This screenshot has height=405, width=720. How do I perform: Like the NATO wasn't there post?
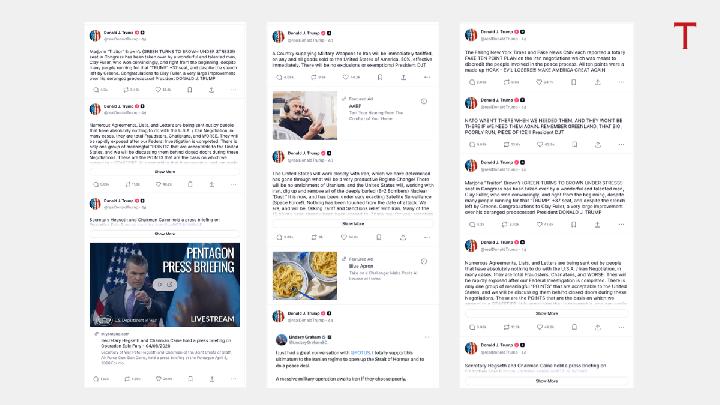(540, 145)
